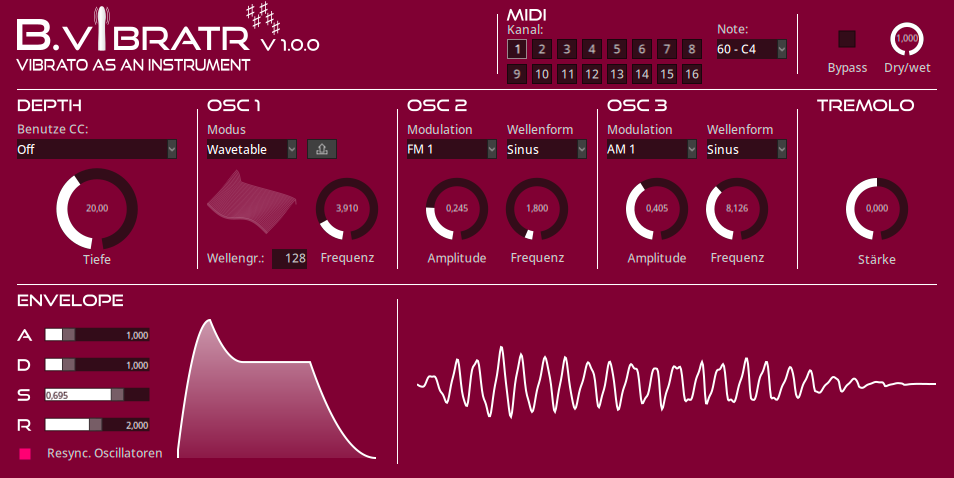Open the MIDI Note dropdown
Image resolution: width=954 pixels, height=478 pixels.
752,49
